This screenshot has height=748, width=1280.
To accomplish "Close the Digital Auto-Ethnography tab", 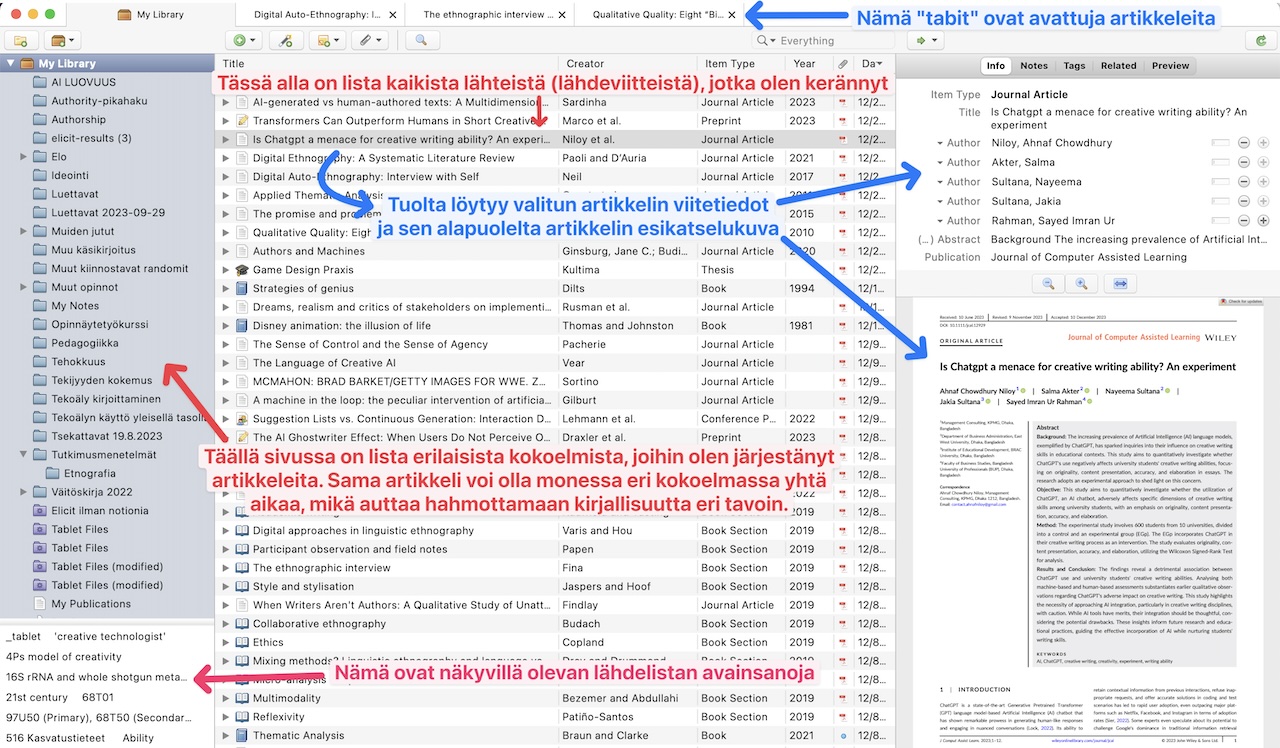I will pyautogui.click(x=392, y=15).
